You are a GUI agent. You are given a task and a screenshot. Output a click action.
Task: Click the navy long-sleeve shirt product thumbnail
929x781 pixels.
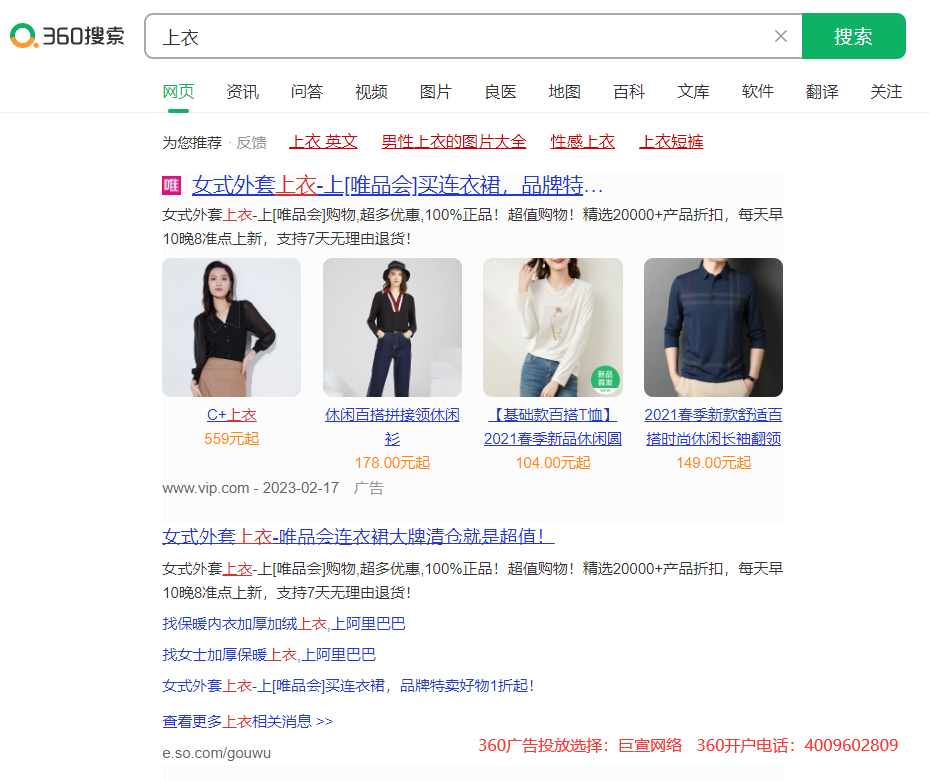[712, 327]
